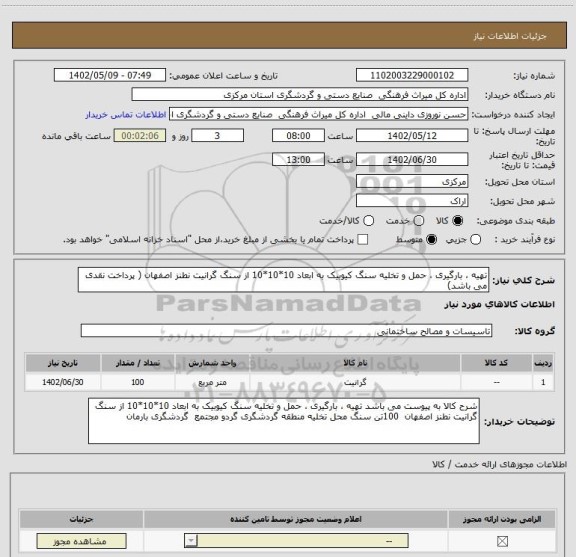This screenshot has height=557, width=576.
Task: Click the buyer notes text area
Action: pyautogui.click(x=284, y=421)
